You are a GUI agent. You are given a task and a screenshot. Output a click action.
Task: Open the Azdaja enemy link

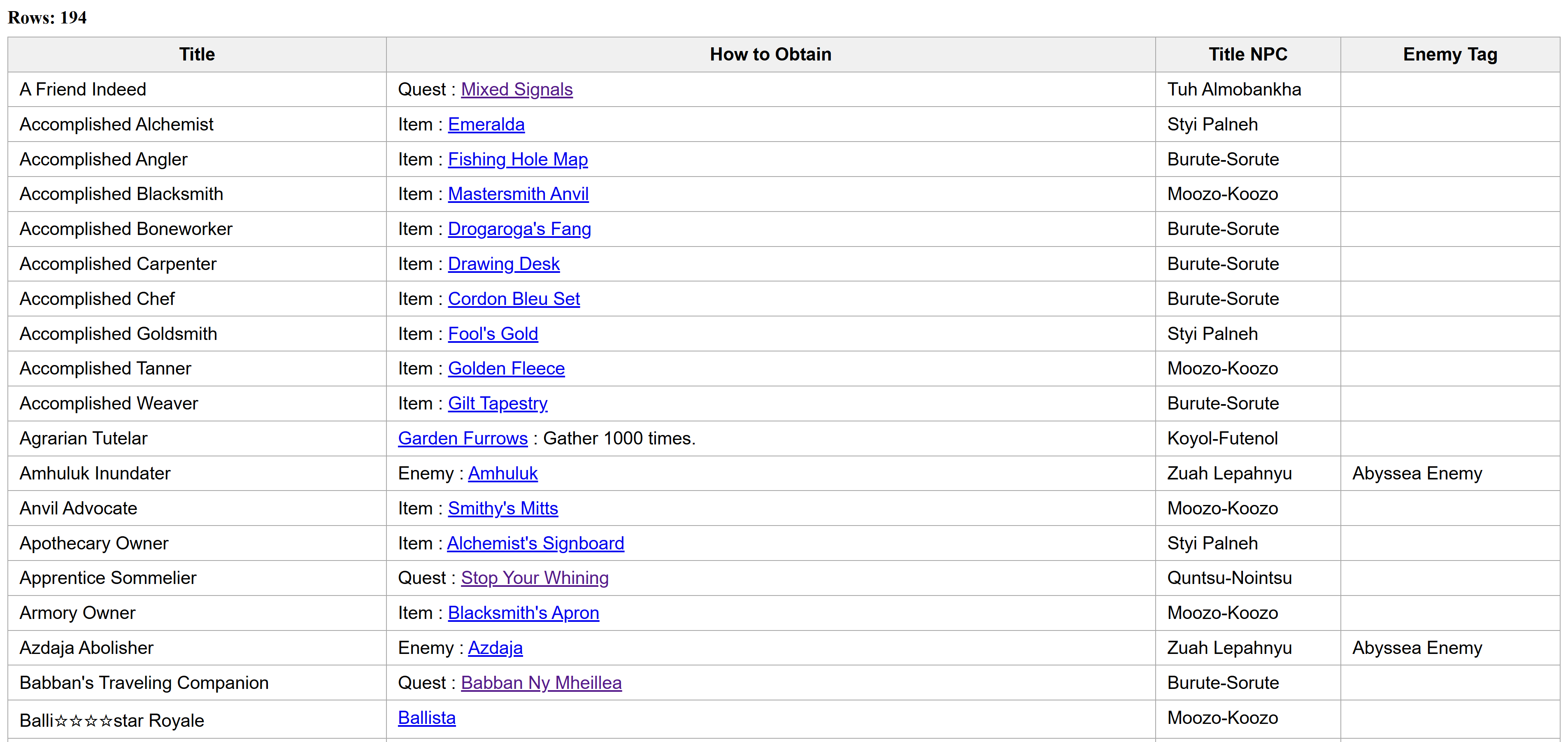click(x=495, y=648)
